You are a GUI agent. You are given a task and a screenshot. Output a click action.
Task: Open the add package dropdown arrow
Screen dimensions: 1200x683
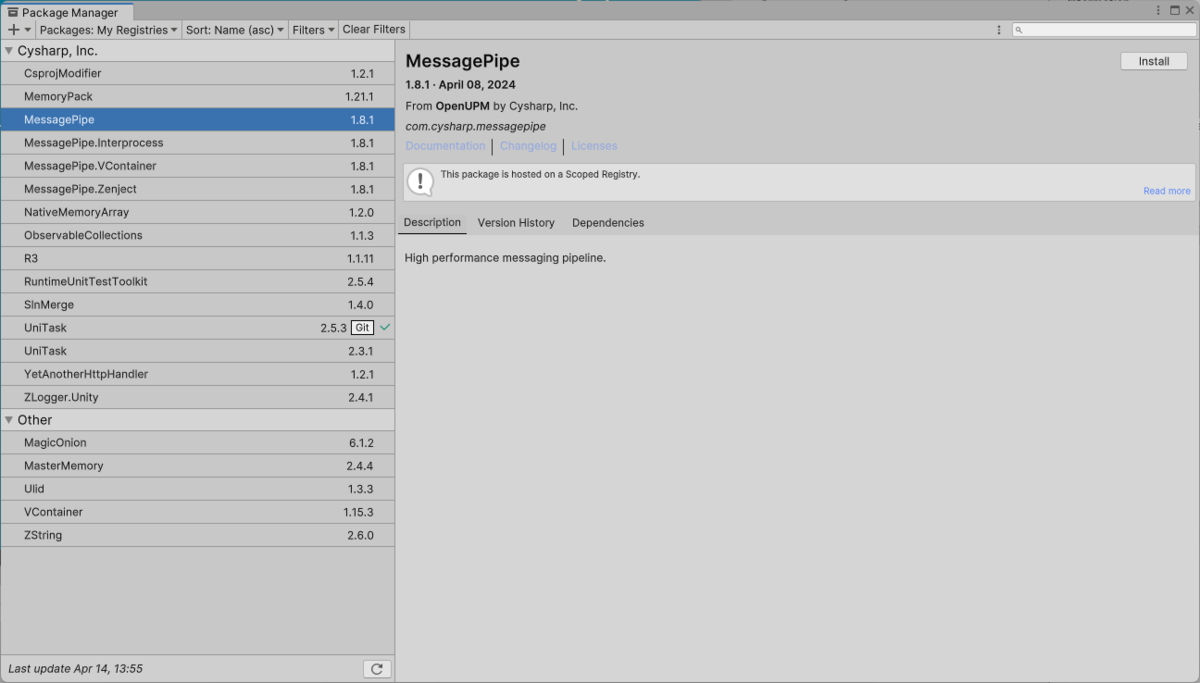click(28, 30)
